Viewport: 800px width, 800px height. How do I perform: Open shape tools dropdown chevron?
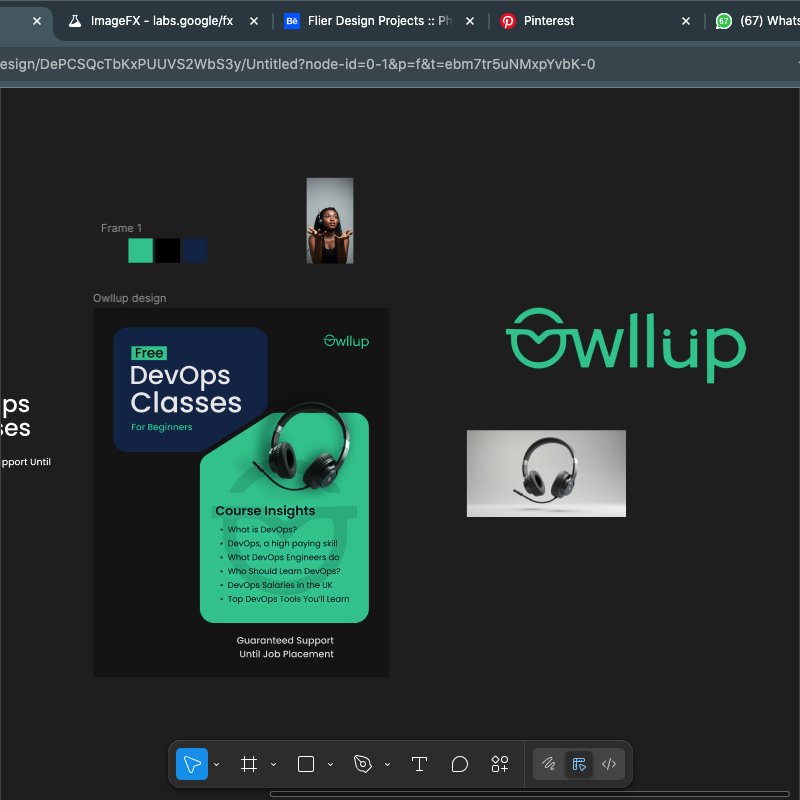(x=330, y=764)
